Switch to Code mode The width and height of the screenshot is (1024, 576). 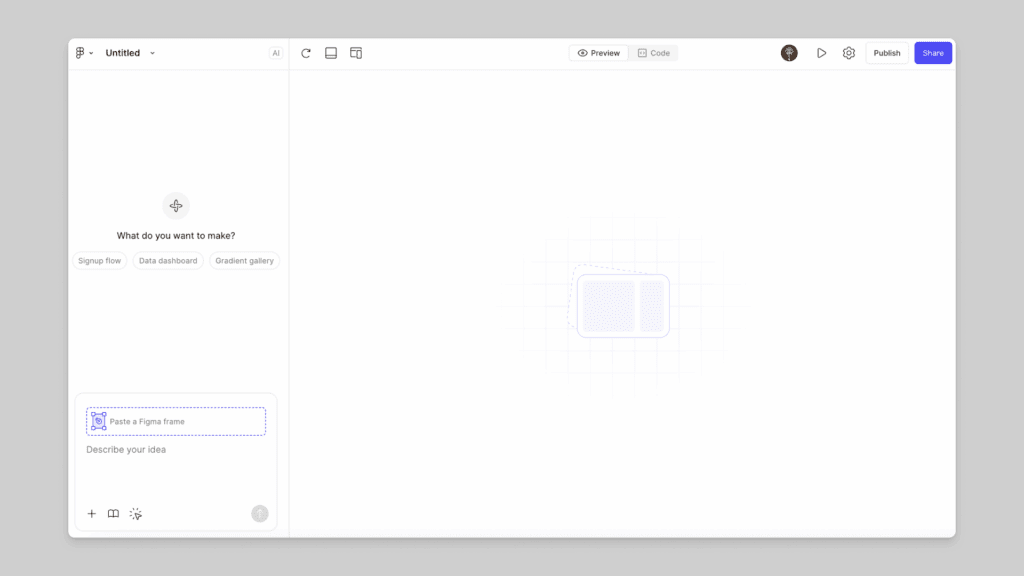click(654, 52)
